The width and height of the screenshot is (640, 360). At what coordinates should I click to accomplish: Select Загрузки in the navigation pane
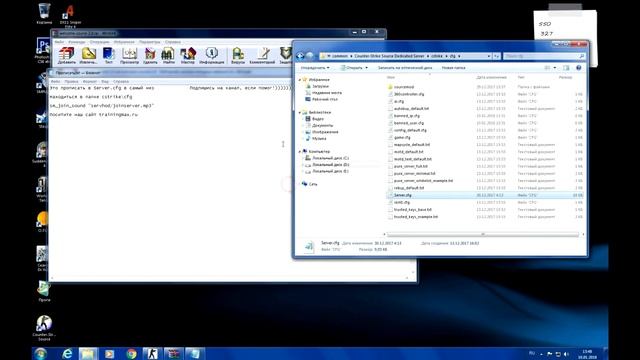pyautogui.click(x=320, y=86)
